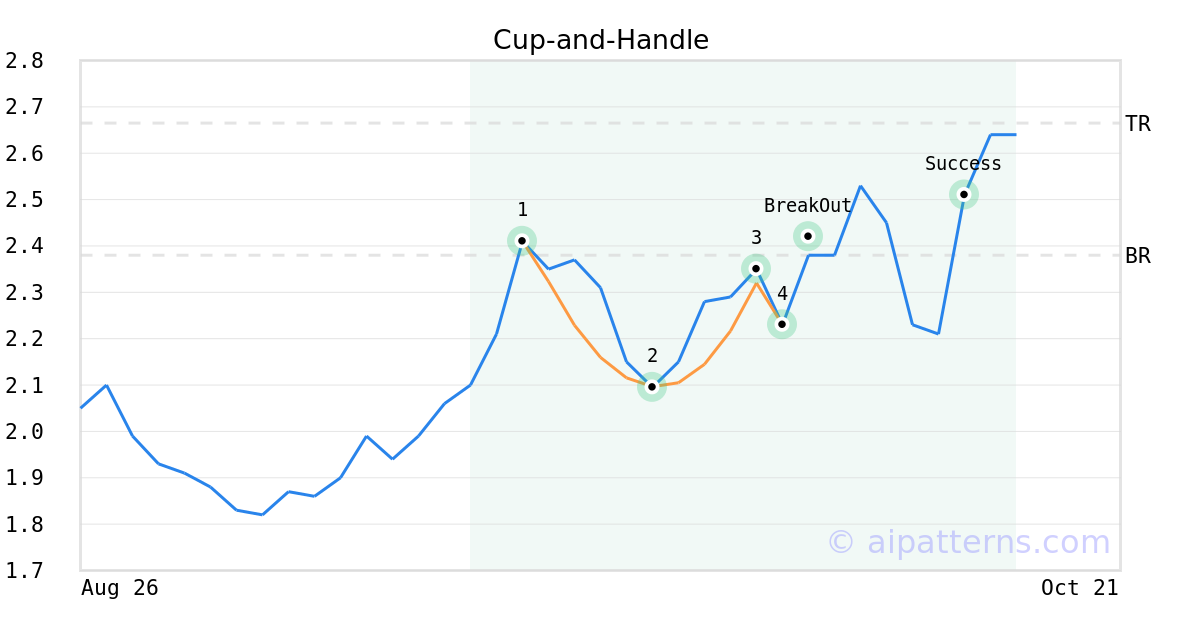
Task: Click the 1.7 y-axis label
Action: coord(24,571)
